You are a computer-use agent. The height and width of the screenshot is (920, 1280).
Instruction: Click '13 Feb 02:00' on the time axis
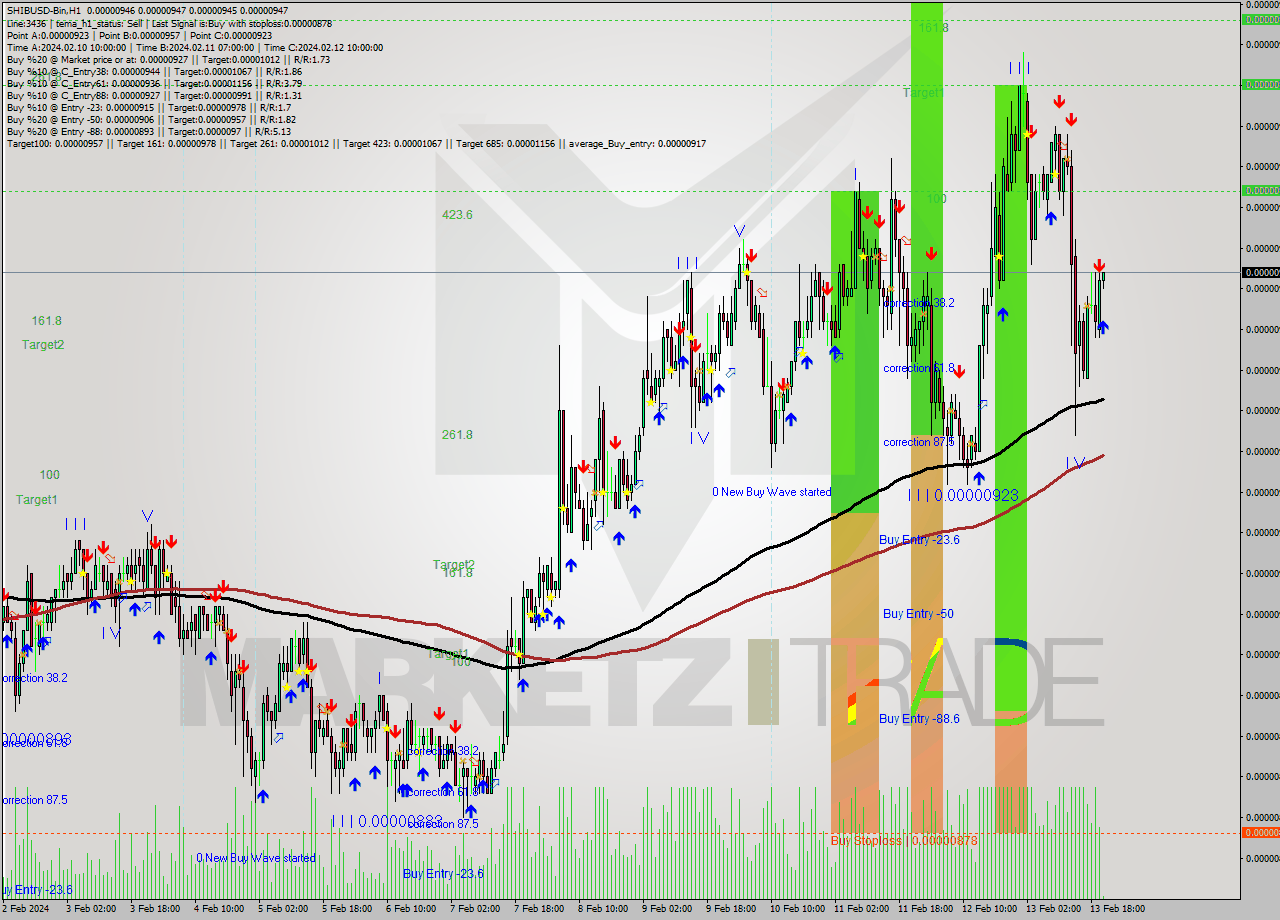pos(1053,909)
